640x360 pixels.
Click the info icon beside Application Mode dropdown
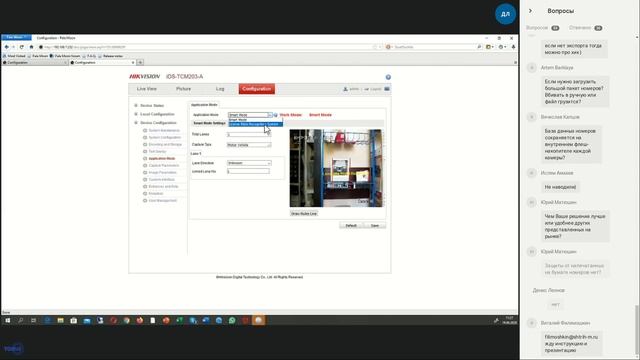276,115
